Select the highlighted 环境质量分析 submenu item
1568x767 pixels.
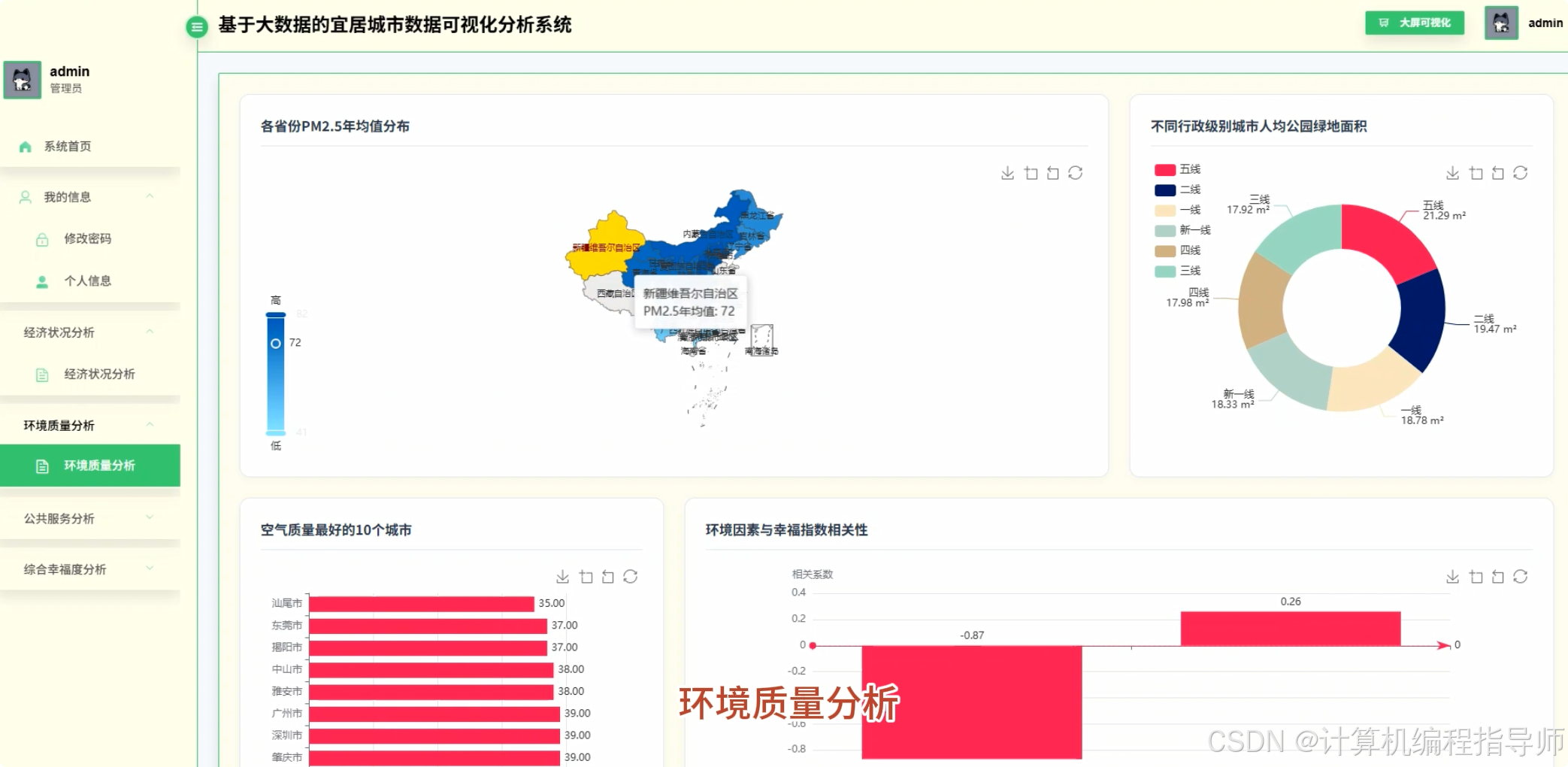[90, 465]
